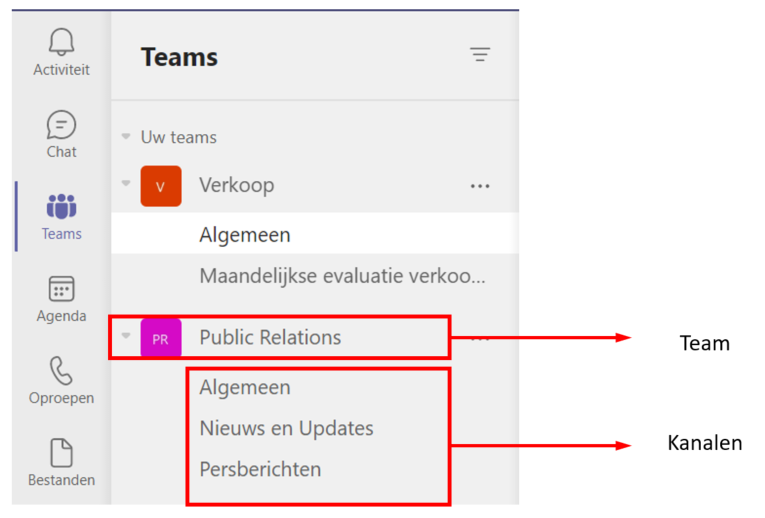Select the Public Relations team name
The width and height of the screenshot is (765, 518).
tap(270, 338)
